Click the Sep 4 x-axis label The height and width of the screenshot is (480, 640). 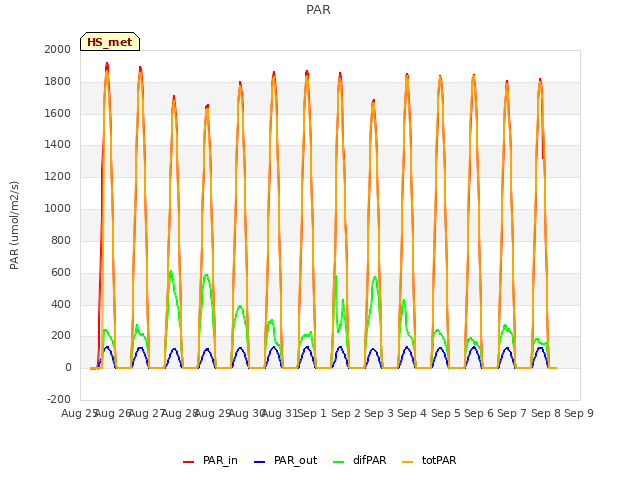pyautogui.click(x=412, y=413)
